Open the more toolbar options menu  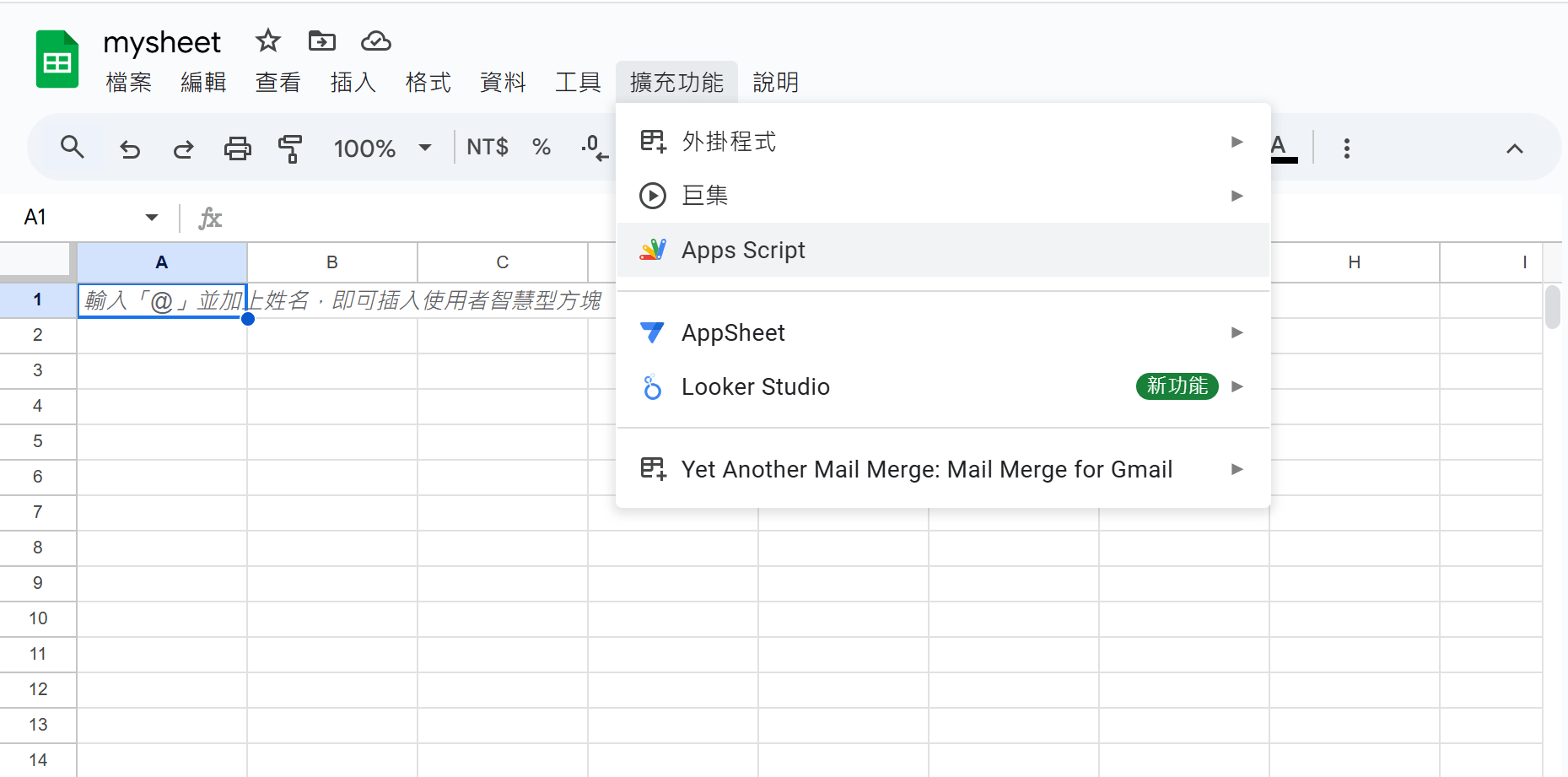coord(1346,148)
